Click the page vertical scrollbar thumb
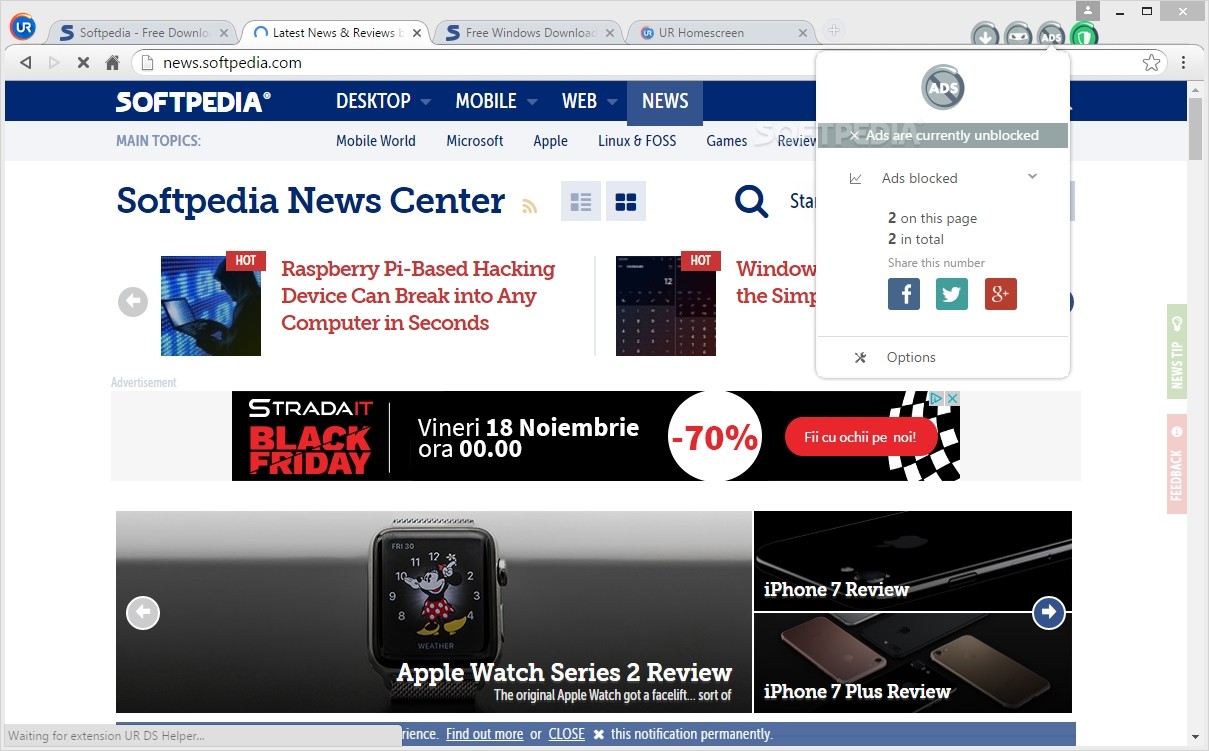 [1195, 129]
